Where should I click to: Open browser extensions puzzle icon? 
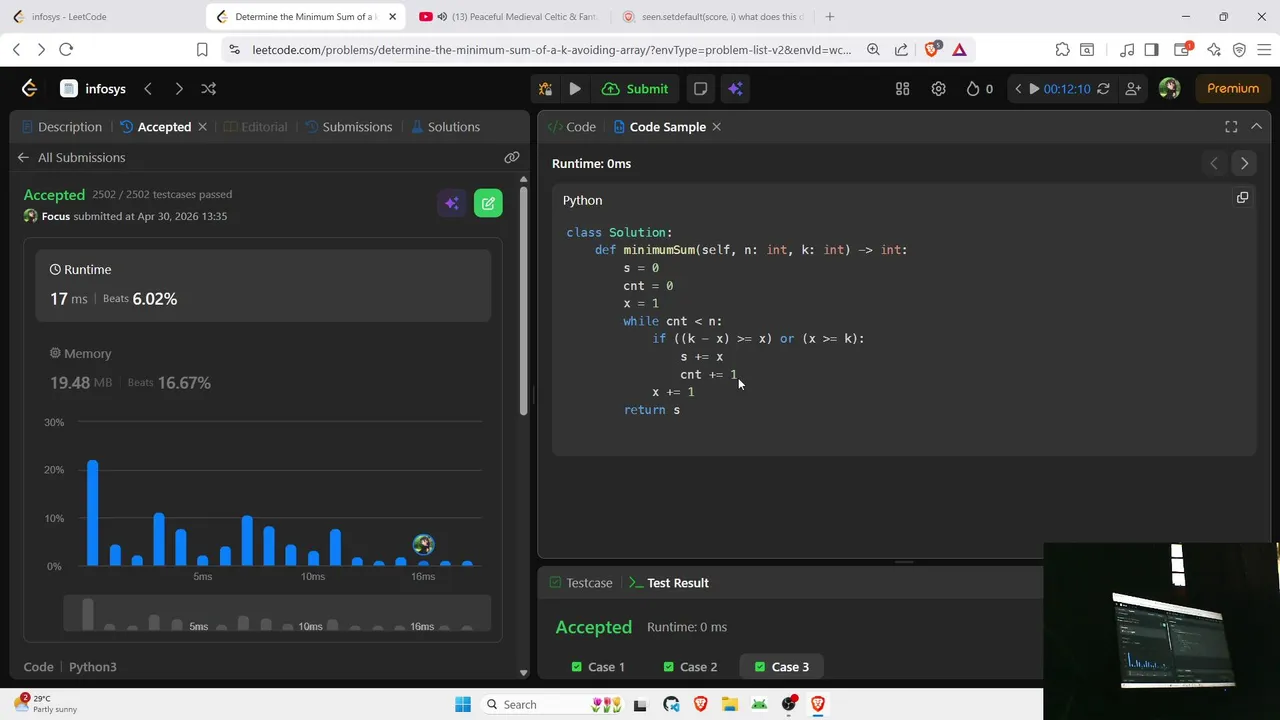point(1062,50)
